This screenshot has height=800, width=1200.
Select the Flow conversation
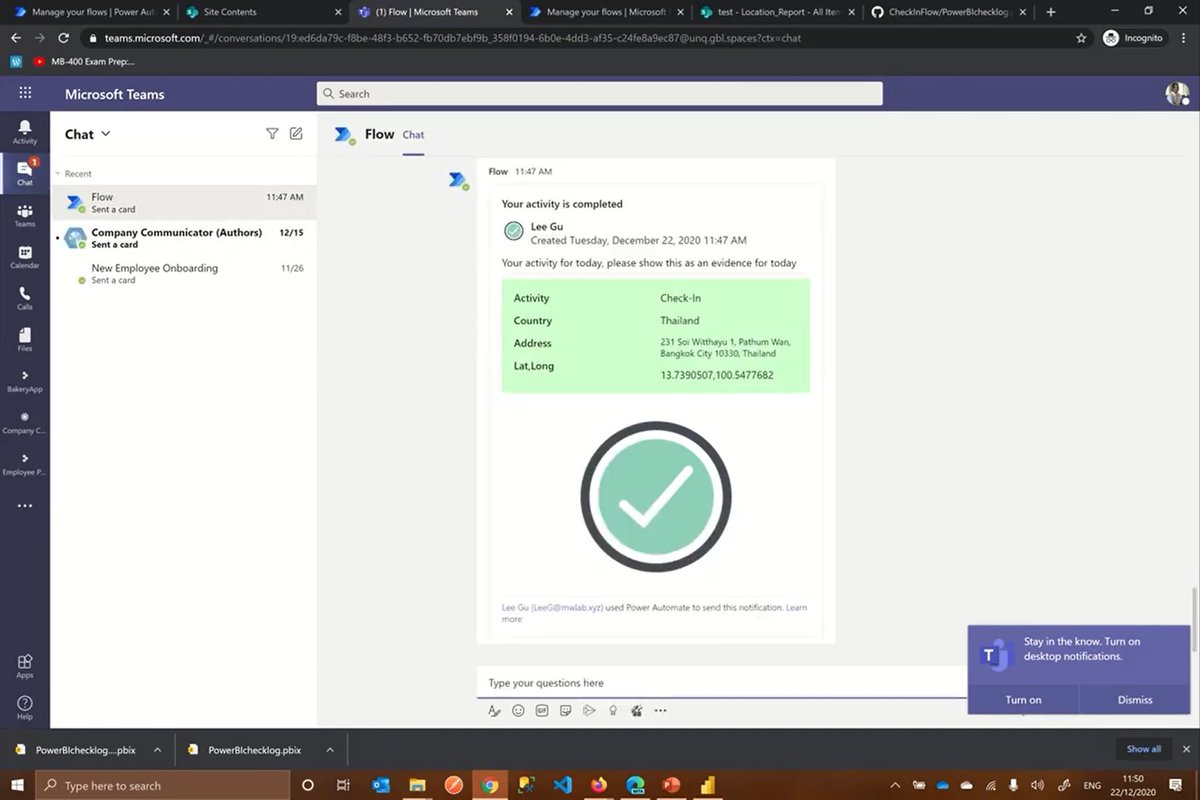tap(184, 203)
